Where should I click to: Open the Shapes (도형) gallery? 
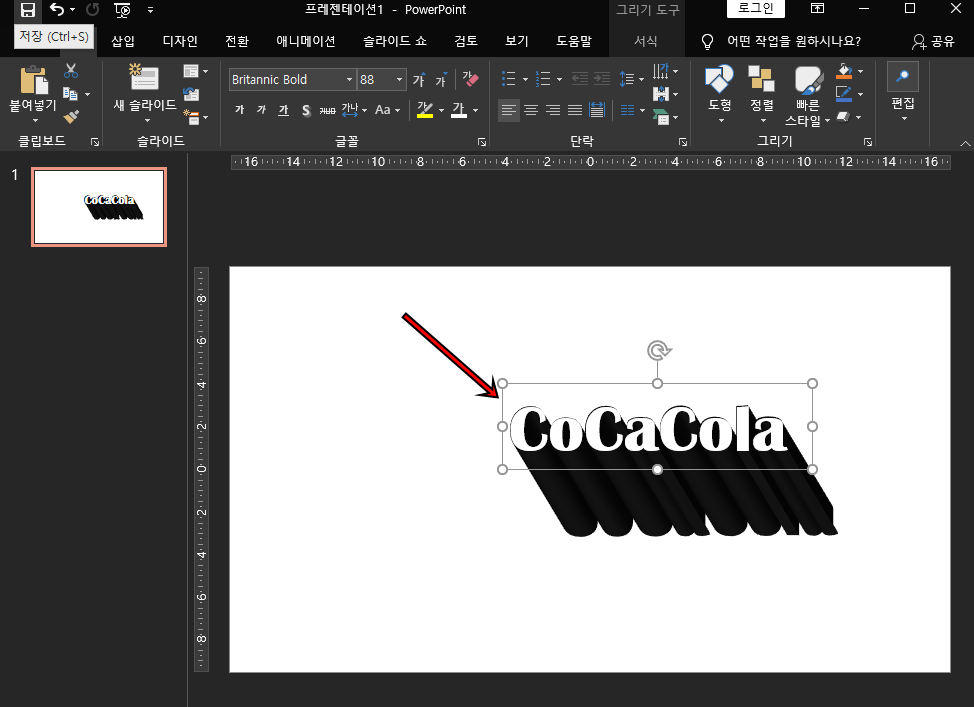[719, 93]
